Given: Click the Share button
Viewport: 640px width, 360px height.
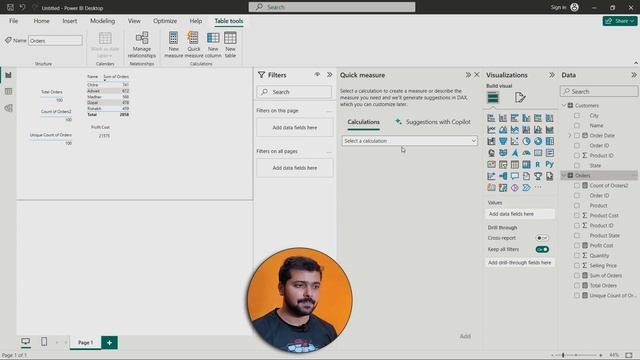Looking at the screenshot, I should [x=620, y=21].
